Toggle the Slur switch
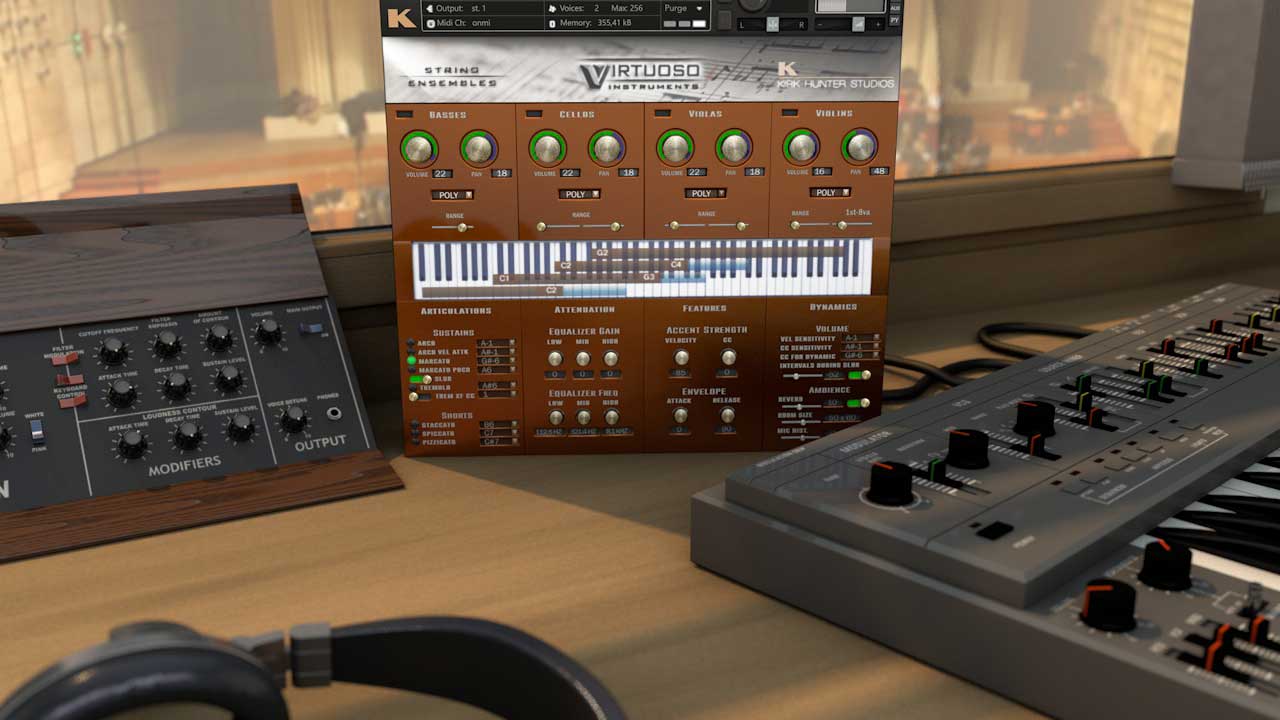Viewport: 1280px width, 720px height. click(420, 379)
